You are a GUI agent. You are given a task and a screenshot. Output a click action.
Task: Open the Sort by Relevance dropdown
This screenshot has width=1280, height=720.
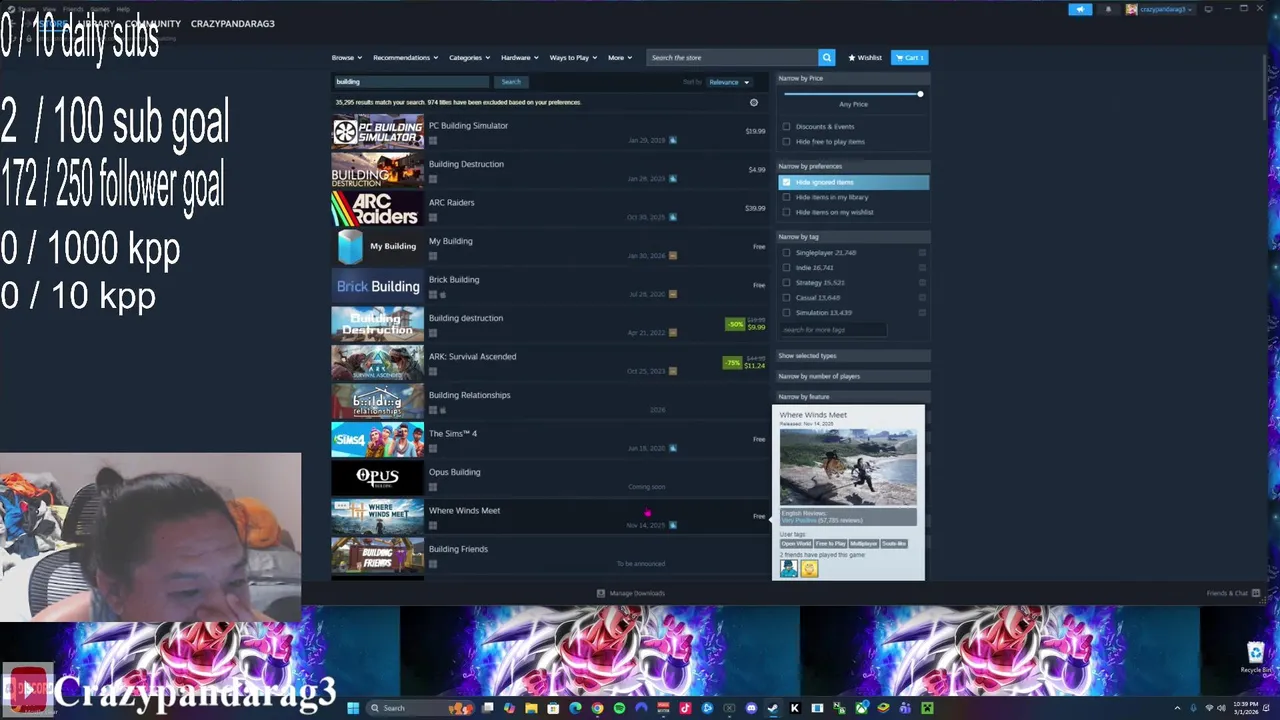(729, 82)
